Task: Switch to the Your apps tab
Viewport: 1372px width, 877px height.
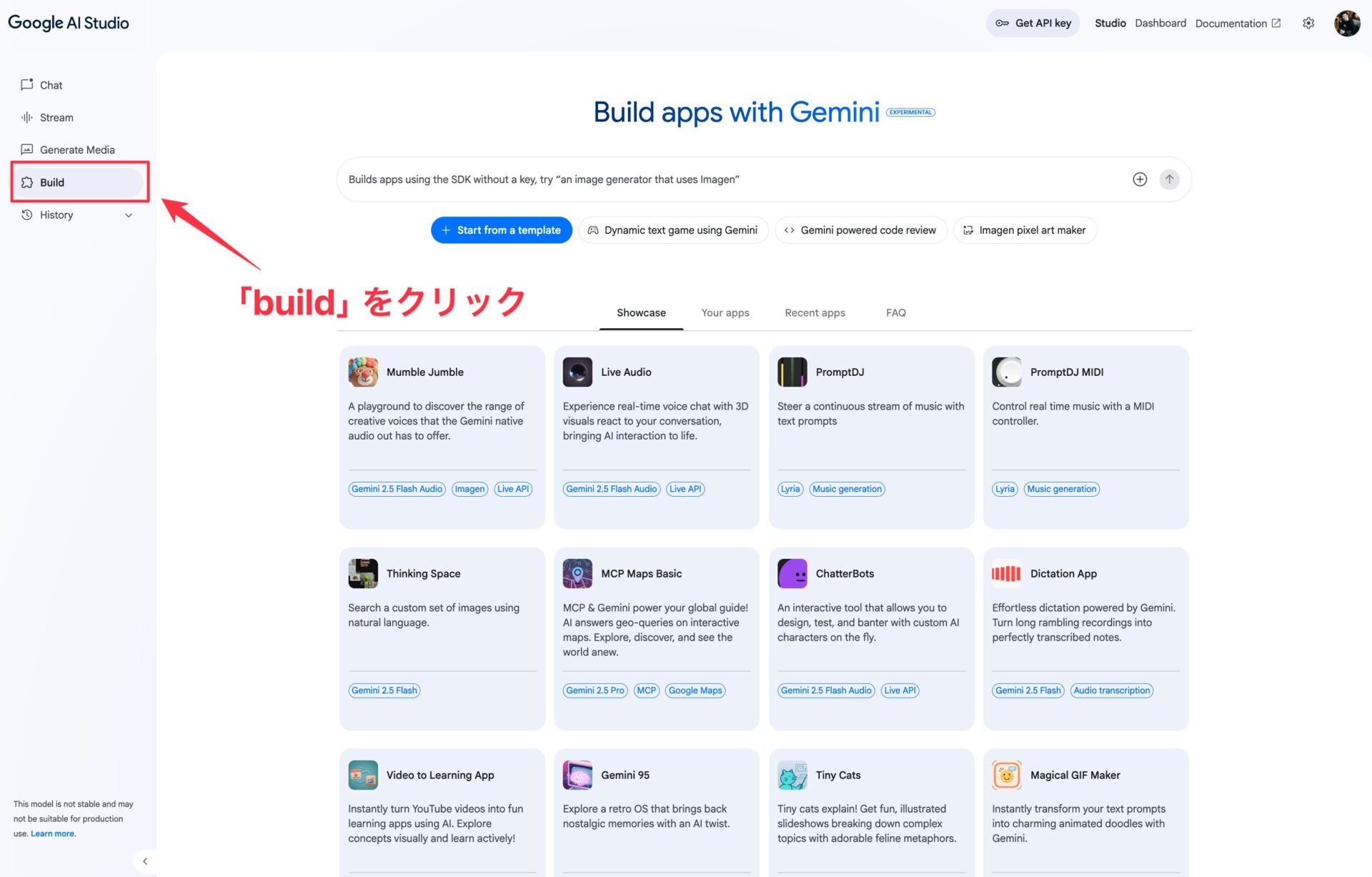Action: [725, 312]
